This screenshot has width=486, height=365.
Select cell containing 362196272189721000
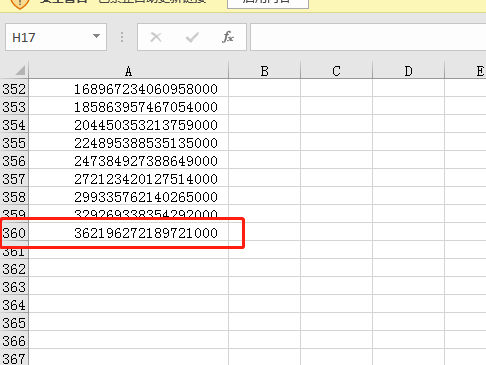pos(129,233)
